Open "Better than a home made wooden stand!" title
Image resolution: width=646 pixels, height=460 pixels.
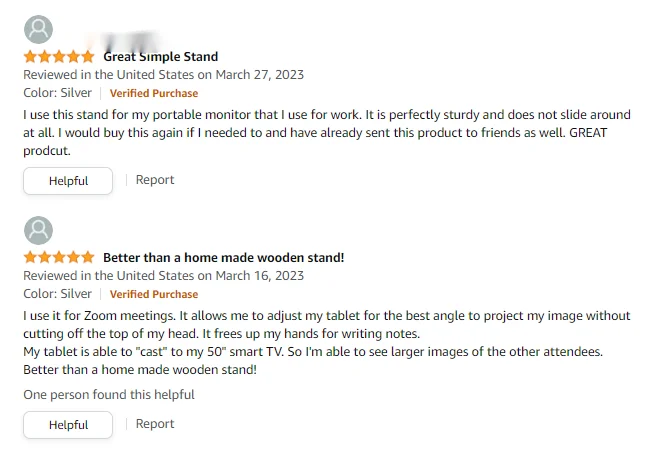(223, 258)
